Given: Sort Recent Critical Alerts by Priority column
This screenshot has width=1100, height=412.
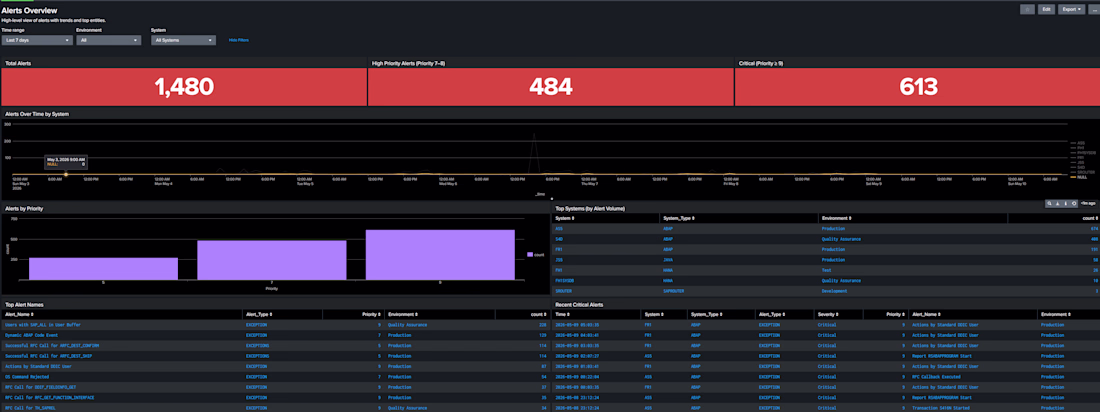Looking at the screenshot, I should point(895,314).
